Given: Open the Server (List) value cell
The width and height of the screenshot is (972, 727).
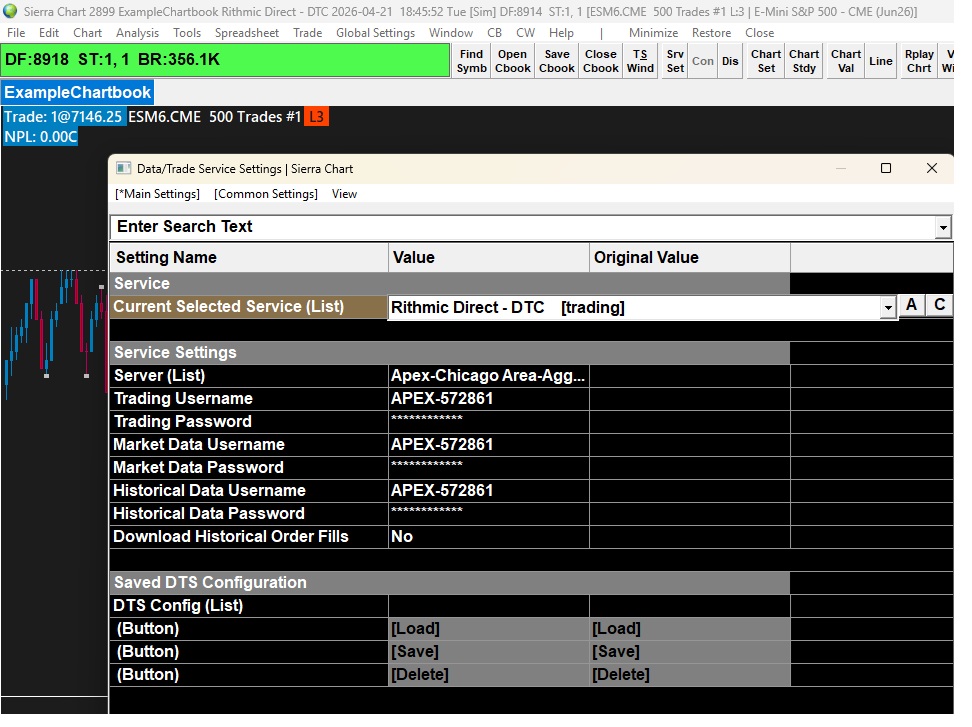Looking at the screenshot, I should (x=488, y=376).
